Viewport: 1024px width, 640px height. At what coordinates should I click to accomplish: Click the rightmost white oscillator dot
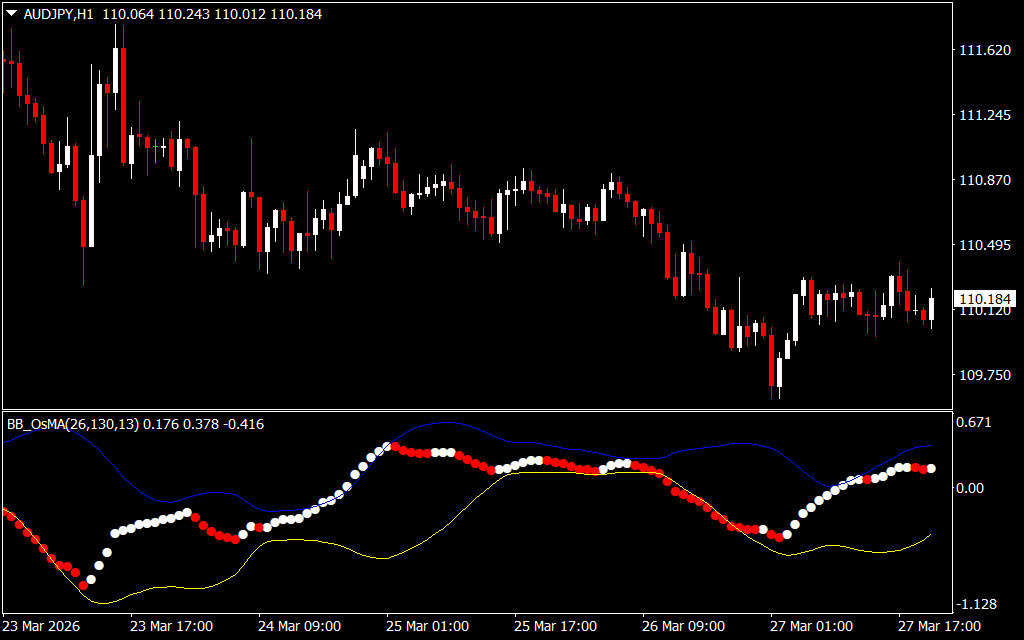pyautogui.click(x=931, y=469)
